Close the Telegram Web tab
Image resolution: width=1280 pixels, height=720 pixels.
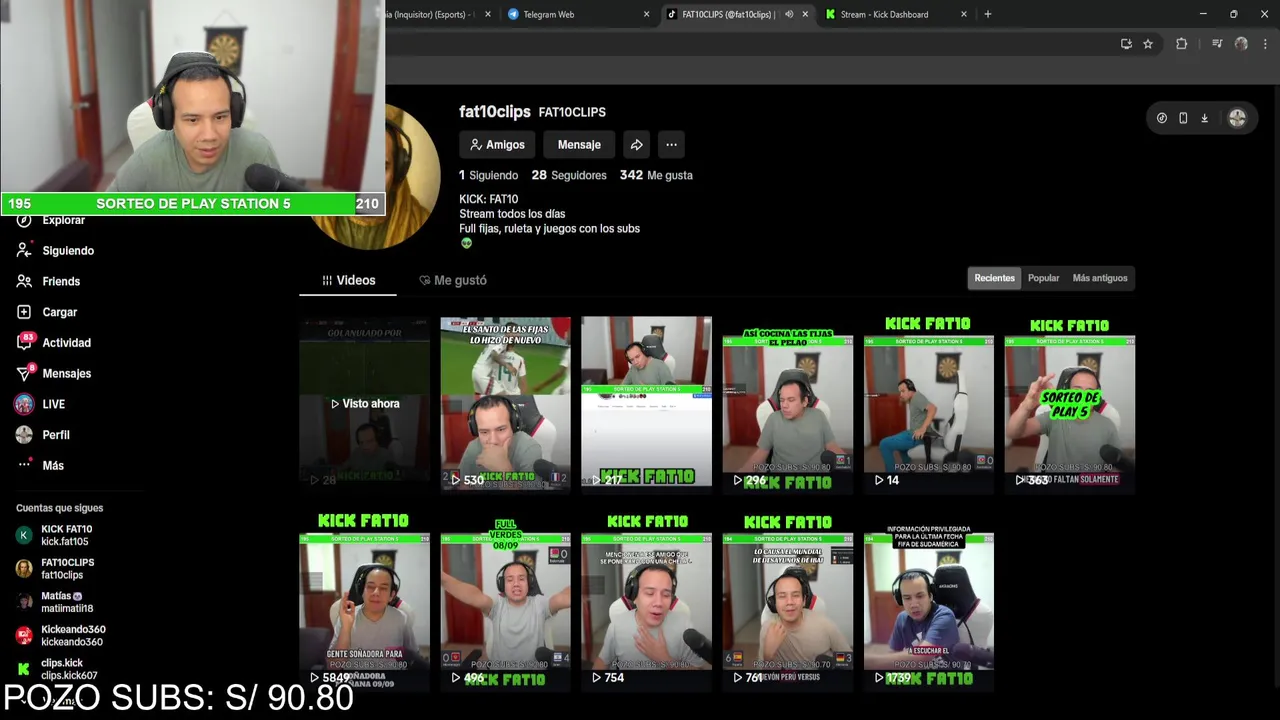pos(646,14)
